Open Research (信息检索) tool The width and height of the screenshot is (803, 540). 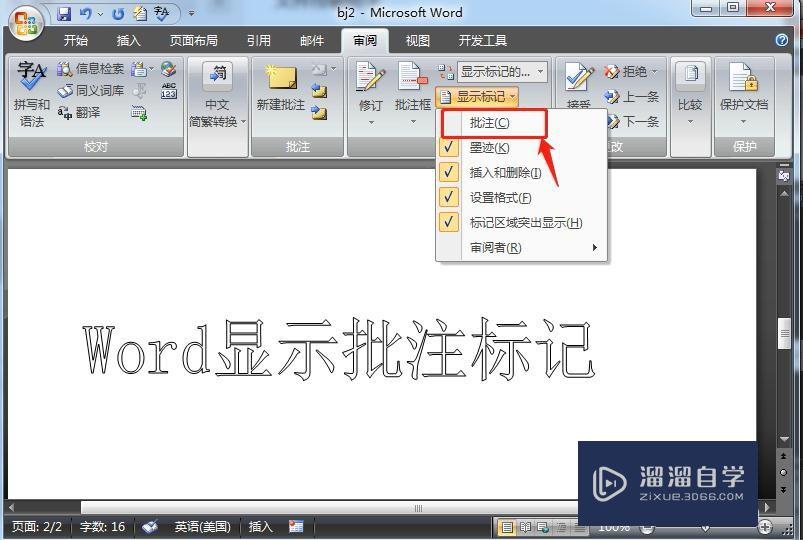91,69
